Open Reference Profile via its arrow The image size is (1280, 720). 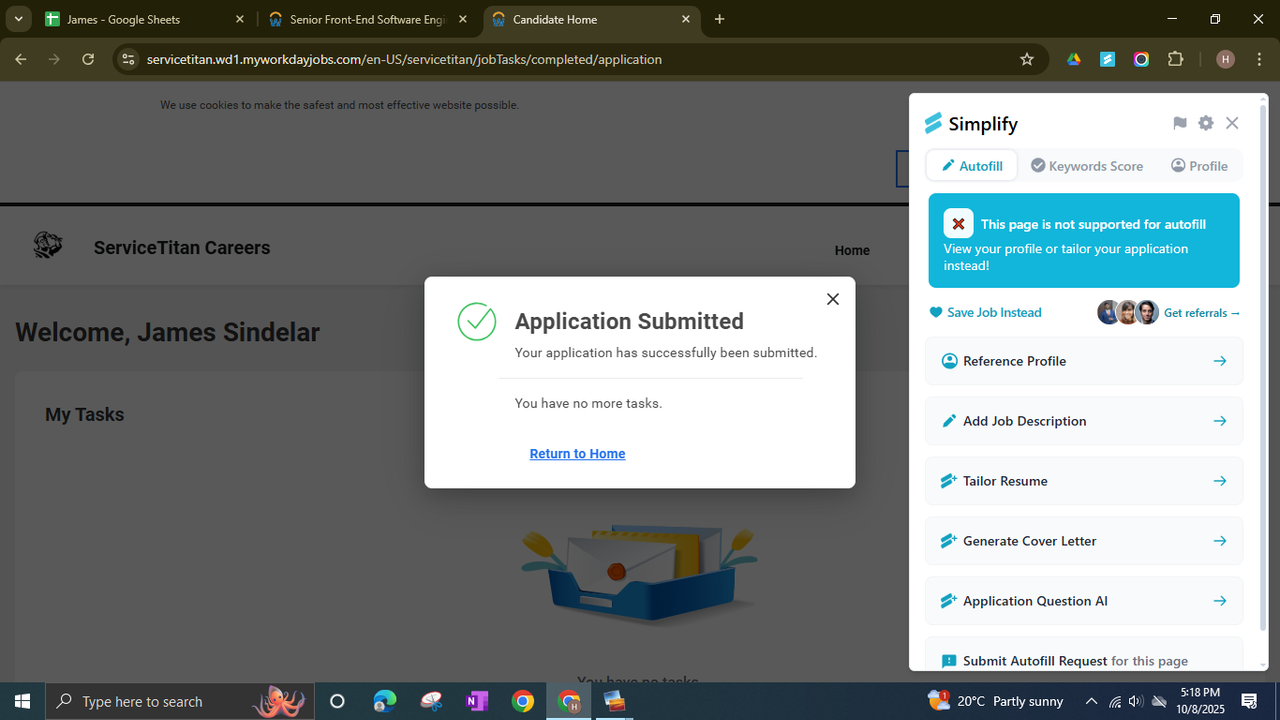[1220, 361]
